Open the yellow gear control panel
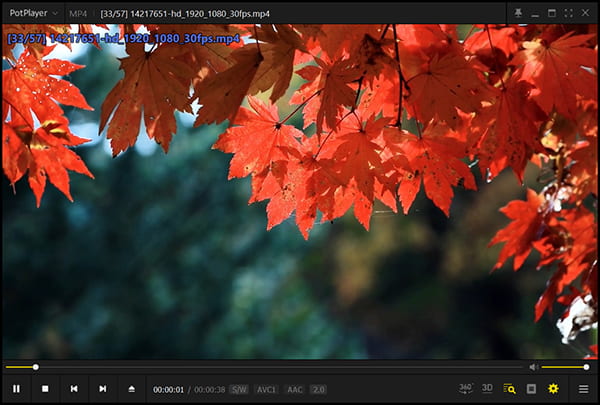The image size is (600, 405). 553,389
